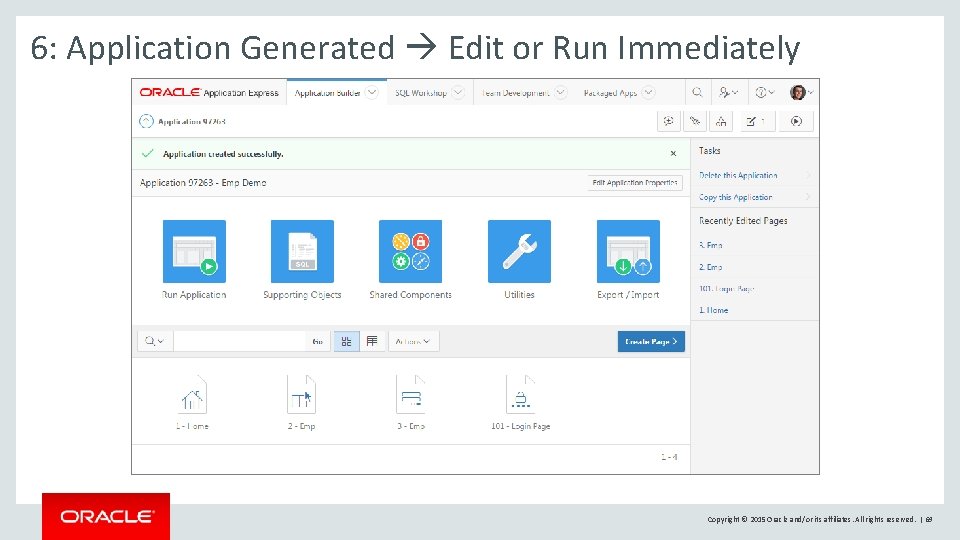Click the Create Page button
The height and width of the screenshot is (540, 960).
(651, 342)
